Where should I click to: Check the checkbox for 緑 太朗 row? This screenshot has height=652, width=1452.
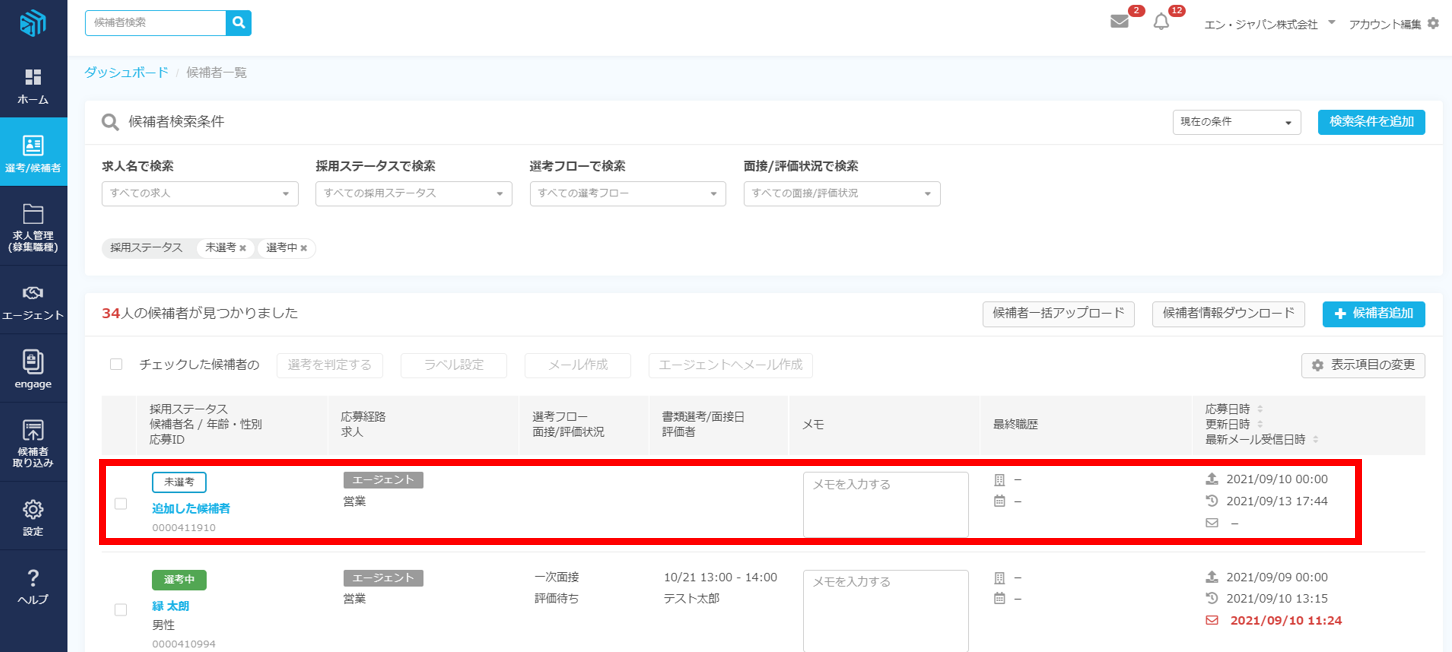click(x=121, y=609)
